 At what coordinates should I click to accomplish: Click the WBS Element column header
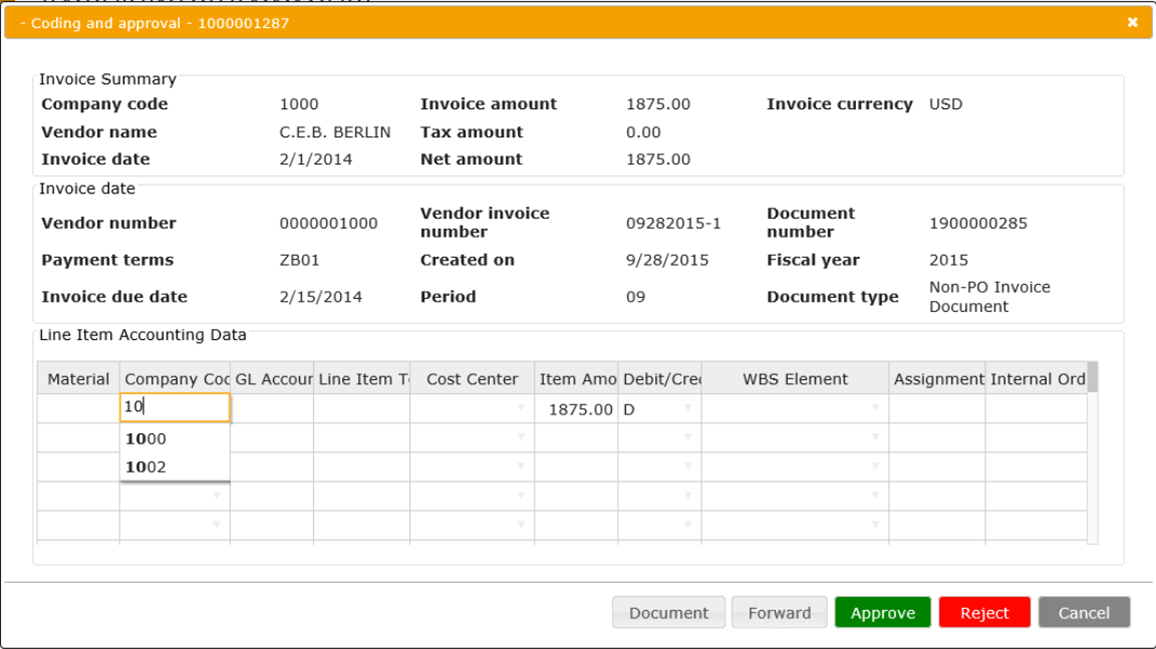(x=795, y=379)
